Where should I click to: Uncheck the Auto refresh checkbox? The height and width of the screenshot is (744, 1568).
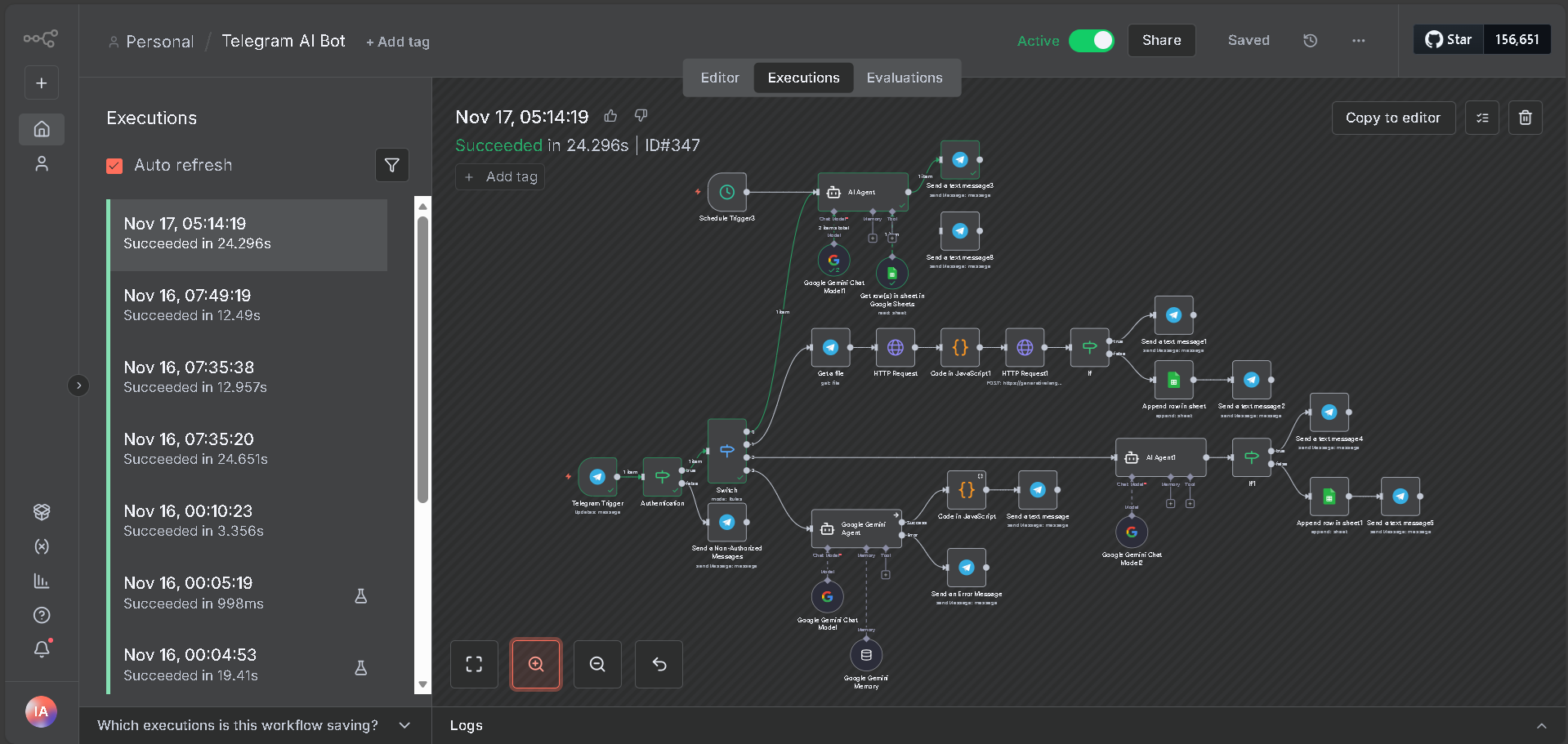(x=114, y=166)
